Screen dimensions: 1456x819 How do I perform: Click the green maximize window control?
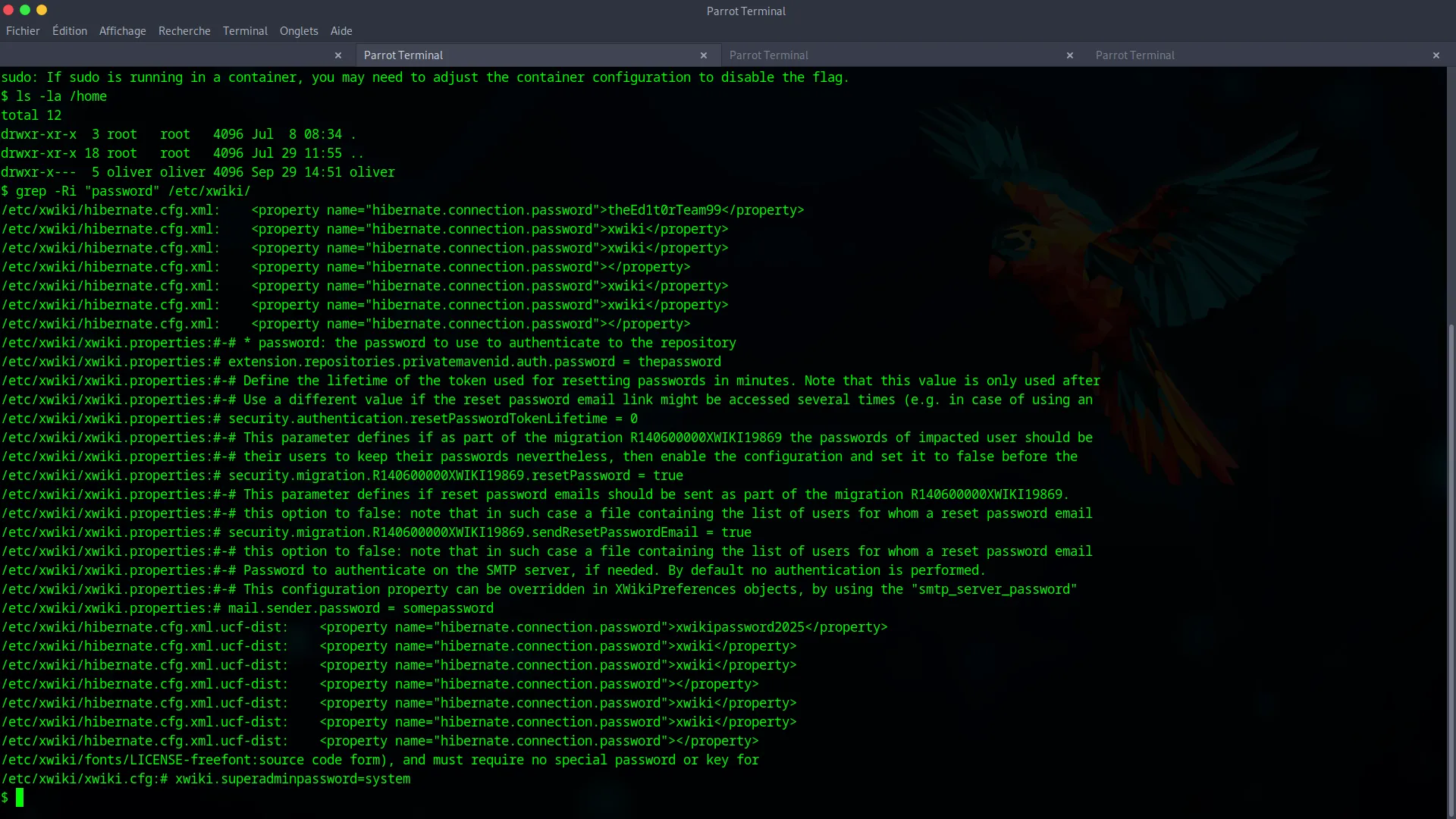(x=25, y=11)
